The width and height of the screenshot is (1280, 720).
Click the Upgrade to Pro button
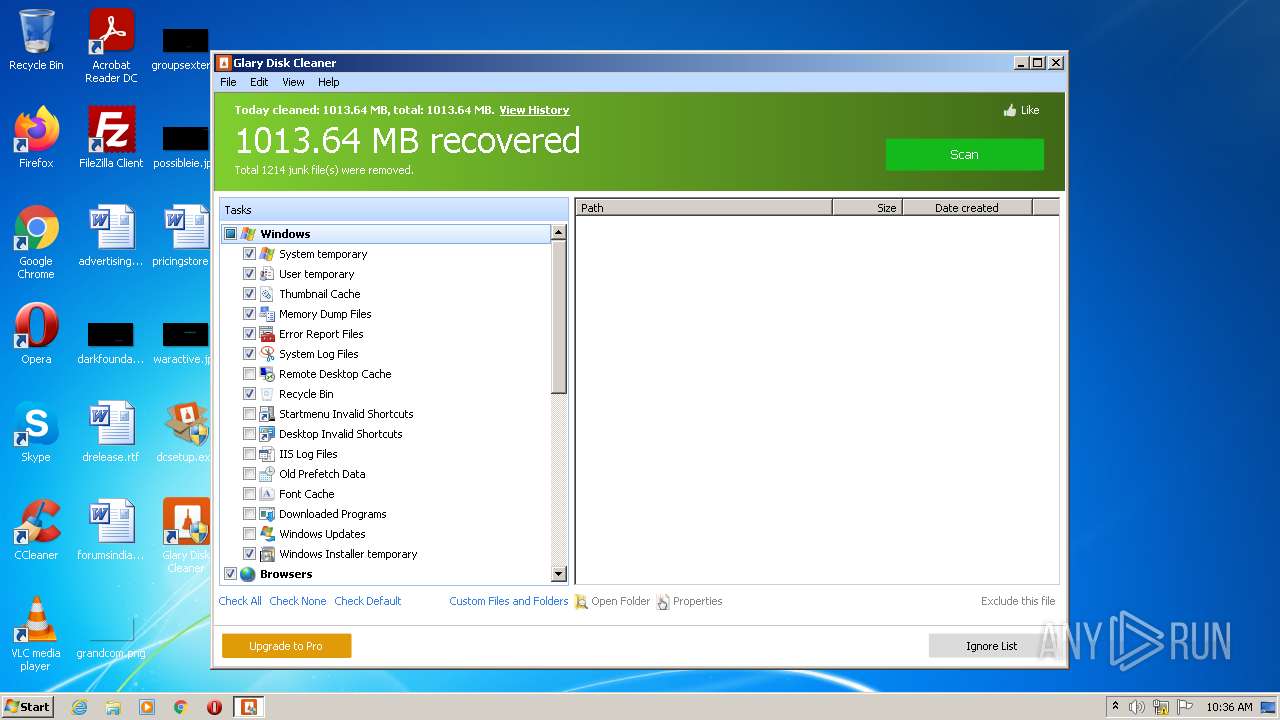coord(286,646)
